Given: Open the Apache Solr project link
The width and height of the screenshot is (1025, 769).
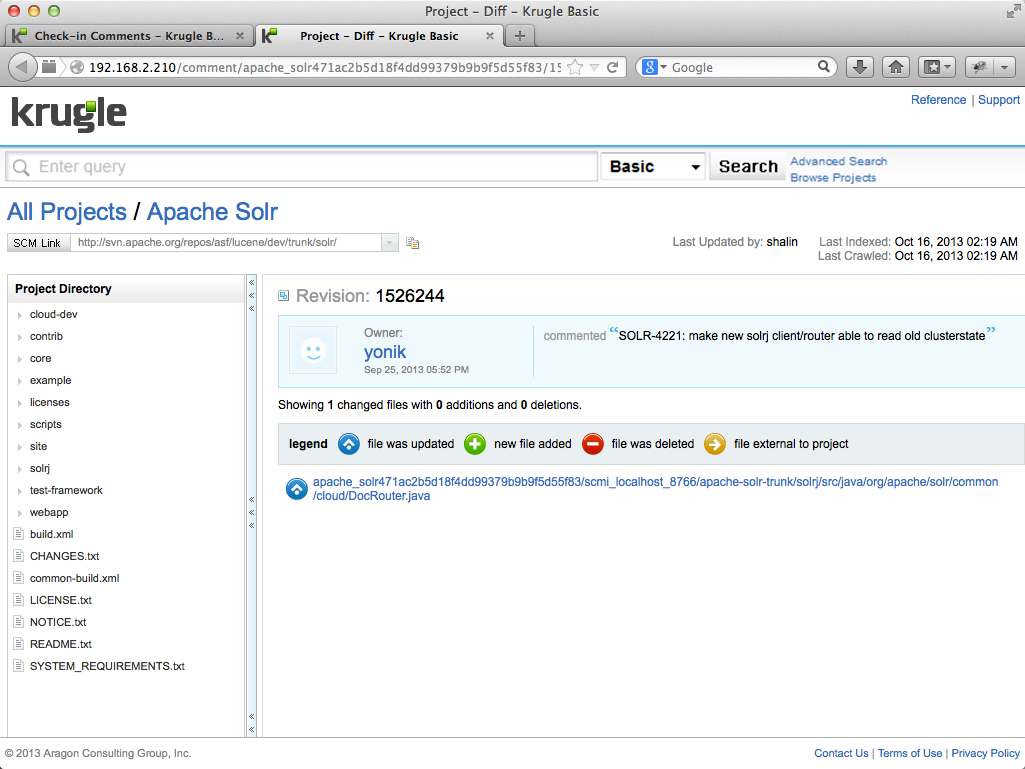Looking at the screenshot, I should pos(212,212).
